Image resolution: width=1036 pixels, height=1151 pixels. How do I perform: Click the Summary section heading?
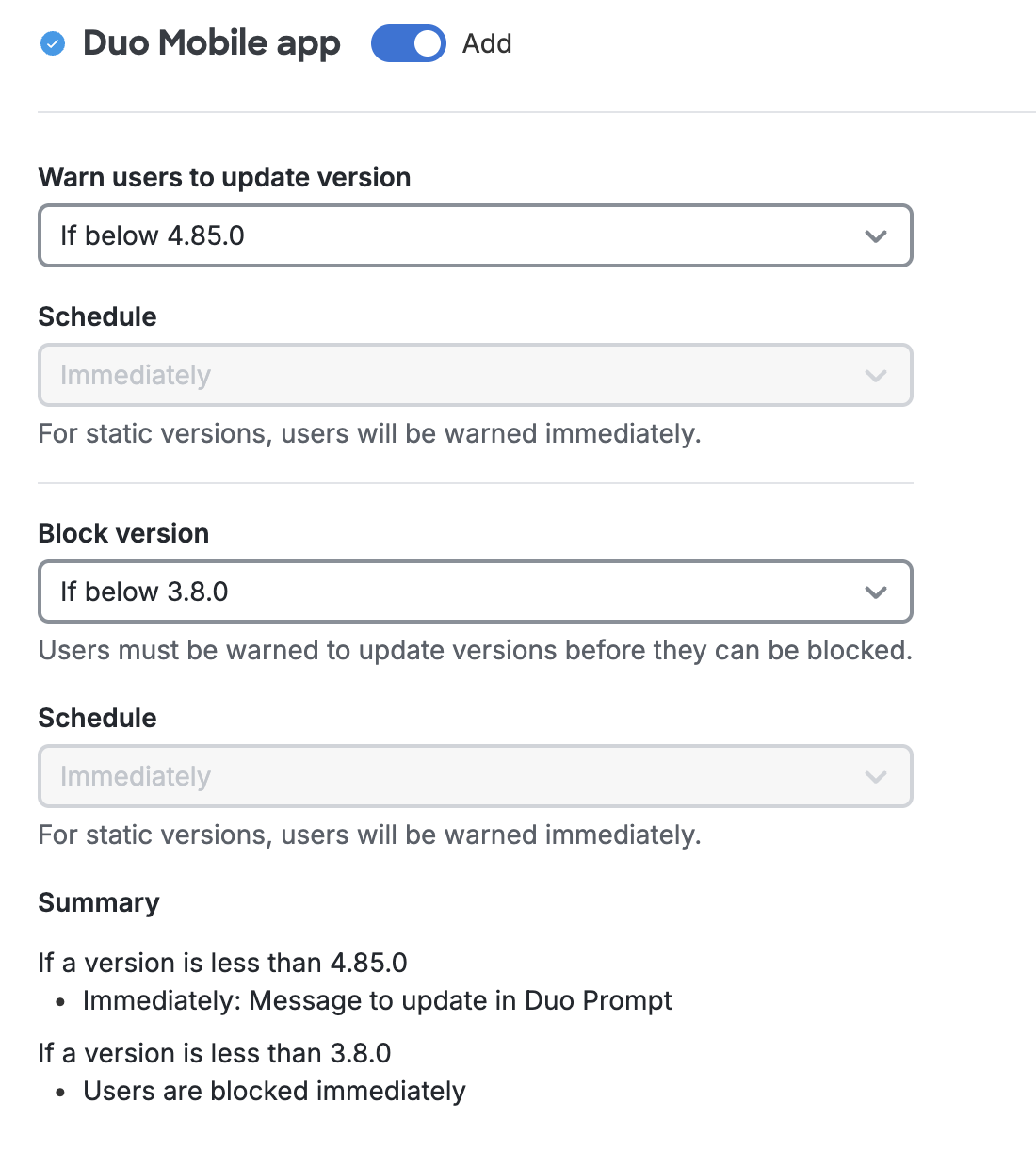coord(98,902)
